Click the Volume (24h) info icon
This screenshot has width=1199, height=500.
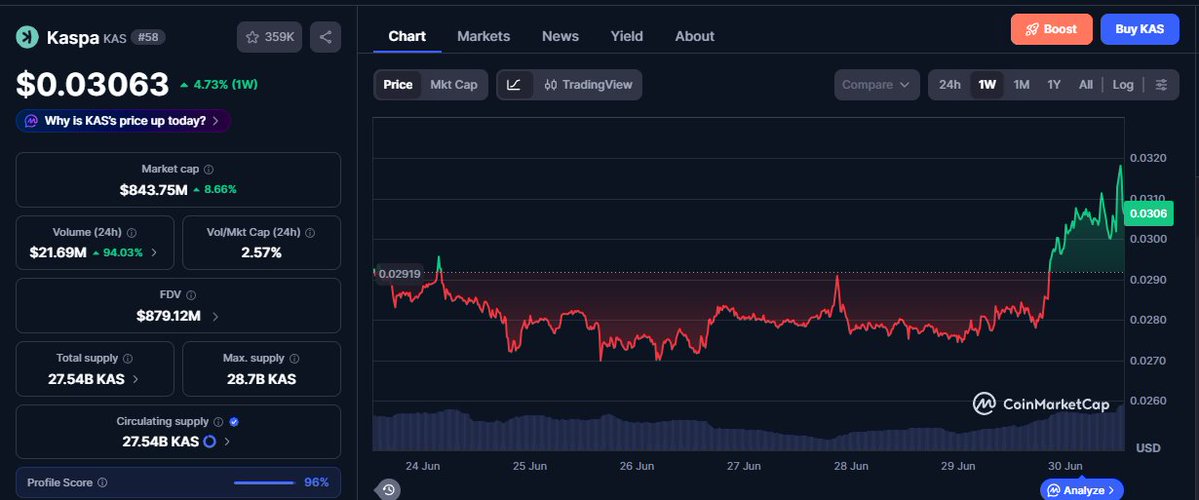tap(132, 232)
